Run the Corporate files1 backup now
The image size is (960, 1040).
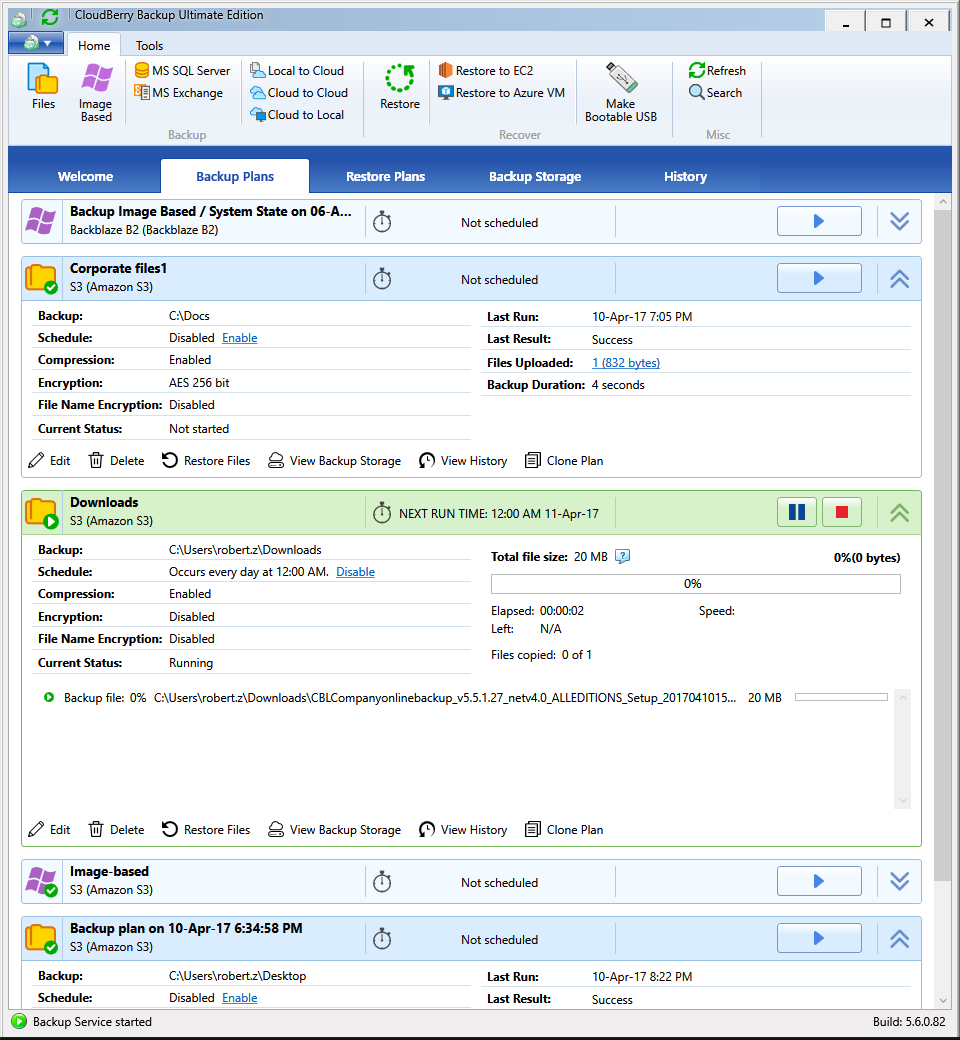[819, 278]
